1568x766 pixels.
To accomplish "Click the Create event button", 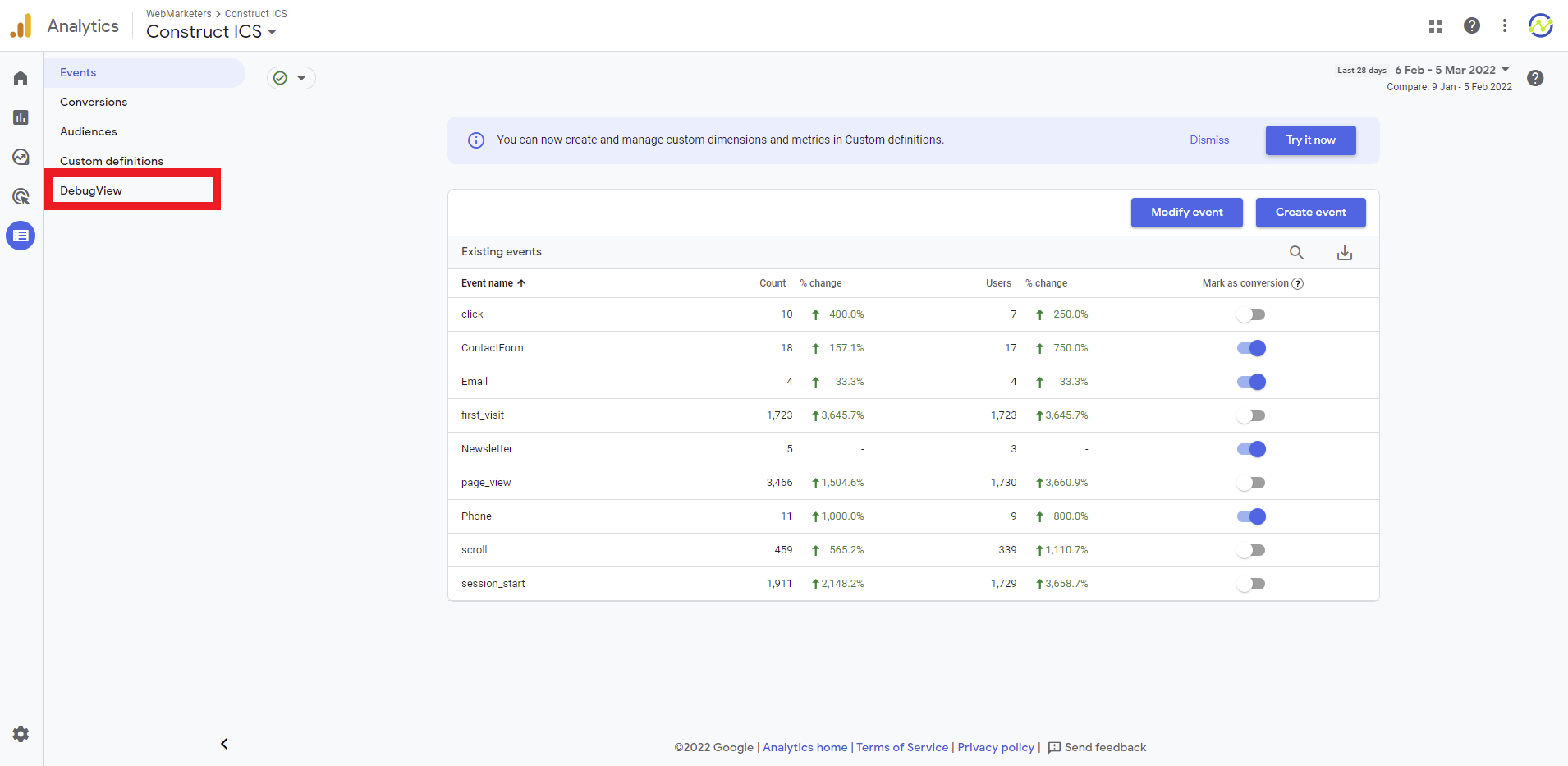I will pos(1310,213).
